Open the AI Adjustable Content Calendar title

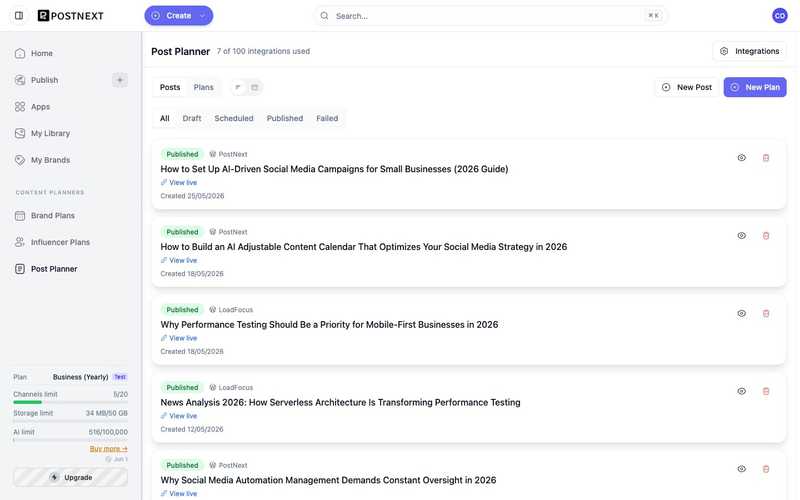pos(364,247)
